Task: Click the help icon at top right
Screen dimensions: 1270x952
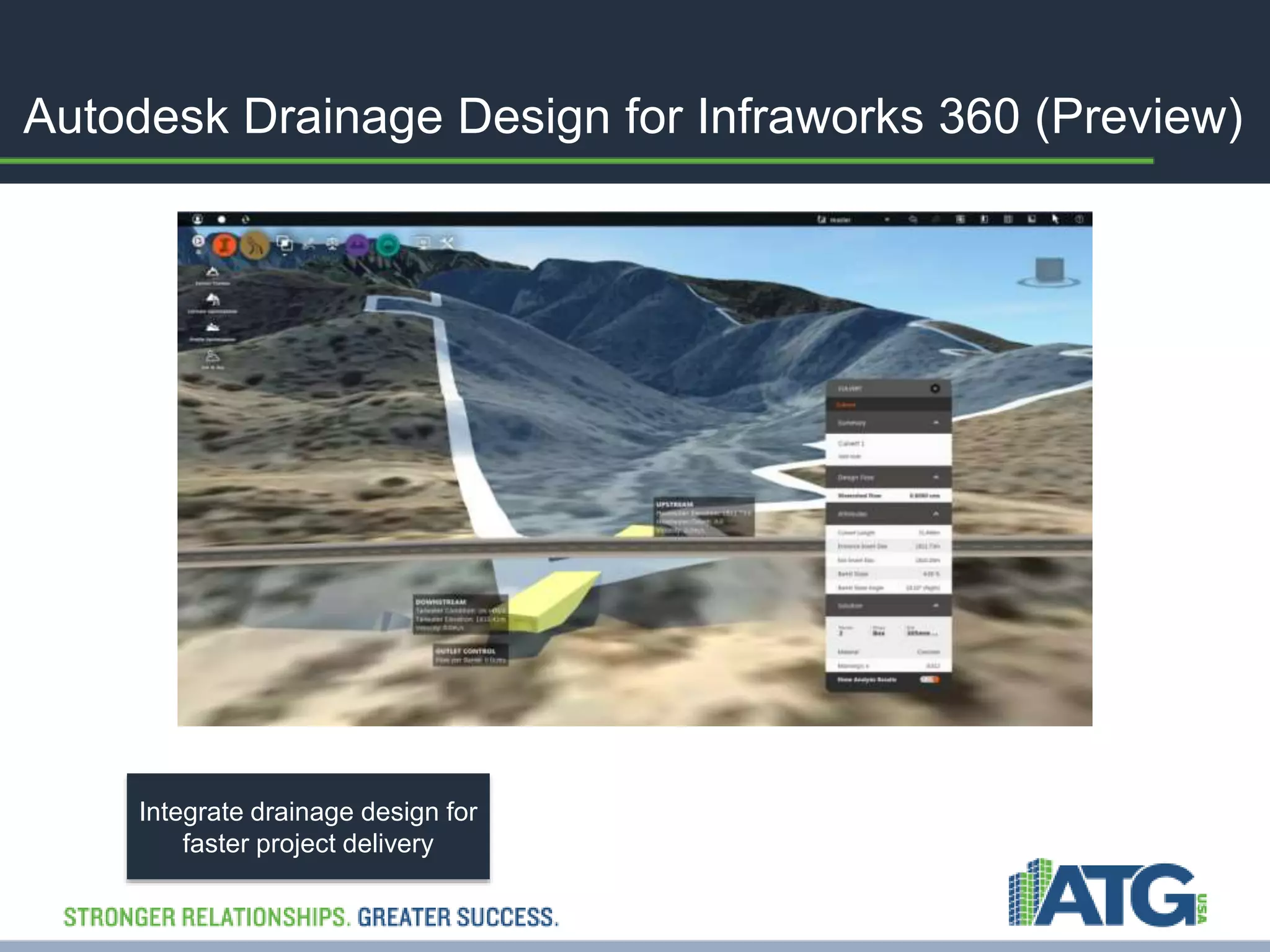Action: tap(1079, 219)
